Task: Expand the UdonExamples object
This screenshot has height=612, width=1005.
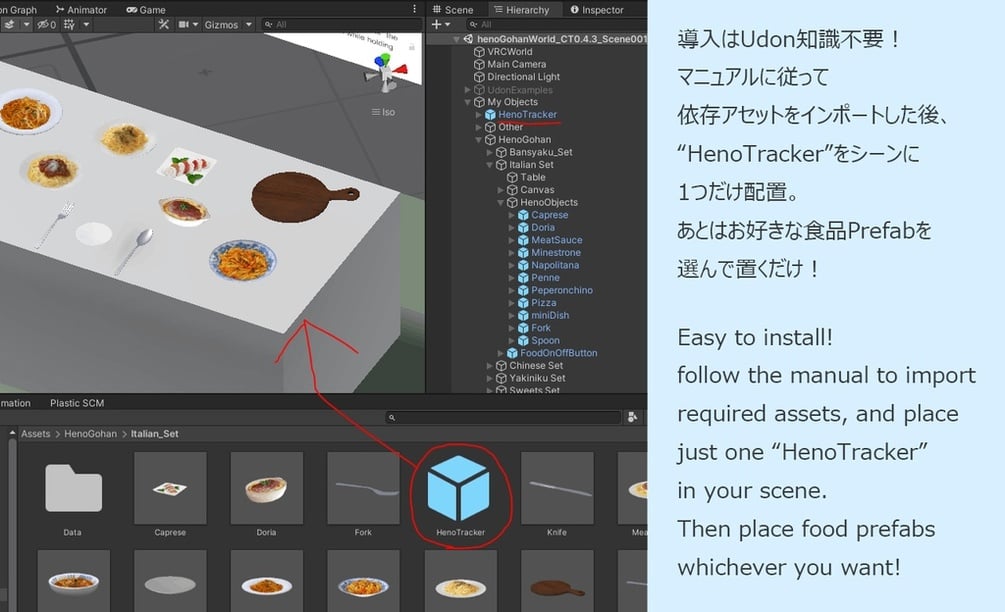Action: 468,90
